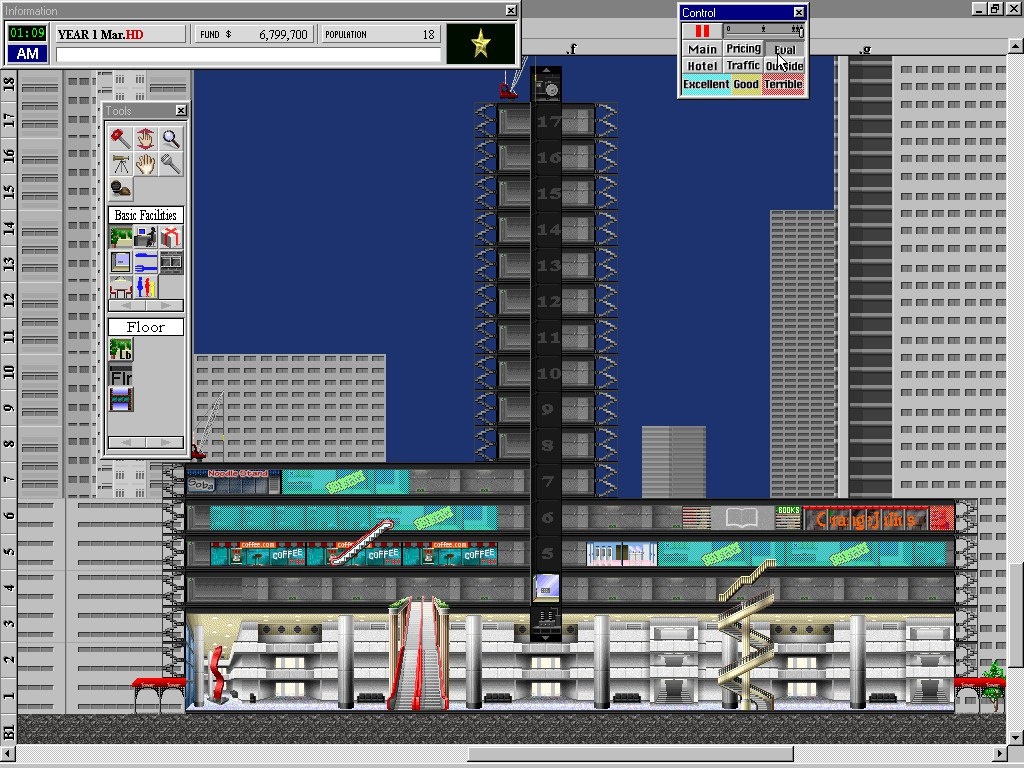Page Basic Facilities list right
Screen dimensions: 1024x768
165,306
